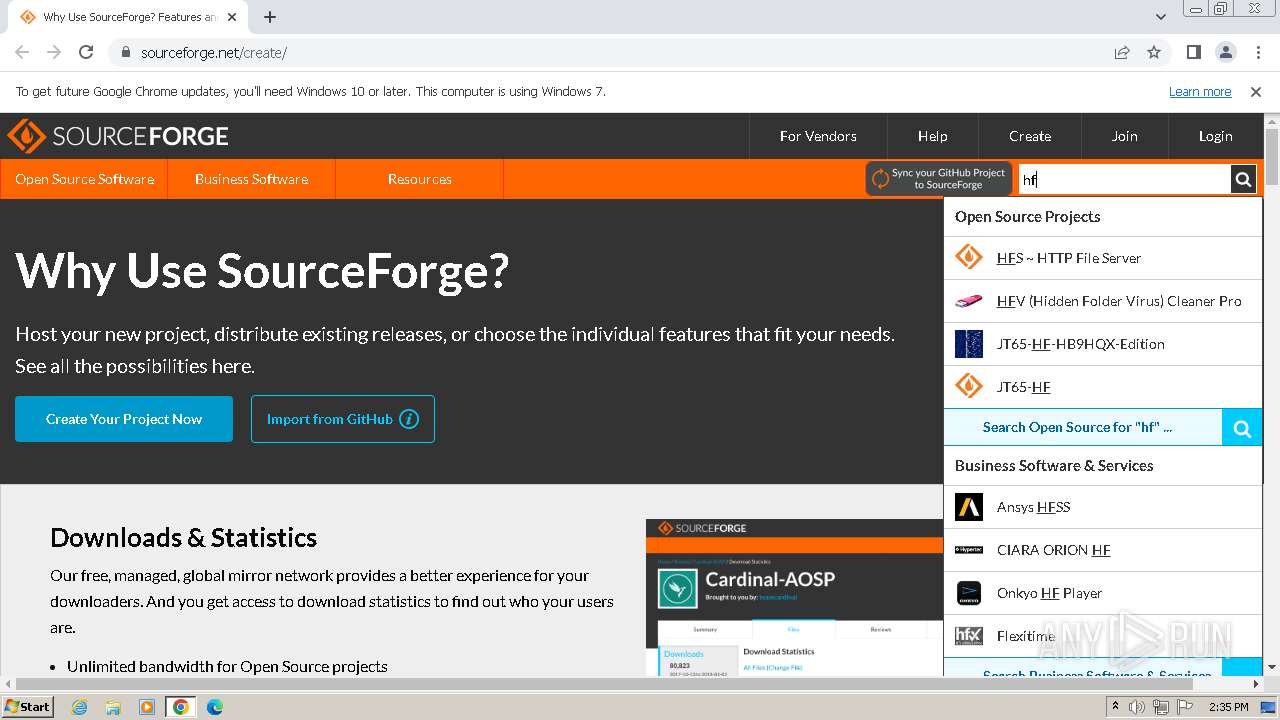Viewport: 1280px width, 720px height.
Task: Click the horizontal scrollbar right arrow
Action: pyautogui.click(x=1256, y=685)
